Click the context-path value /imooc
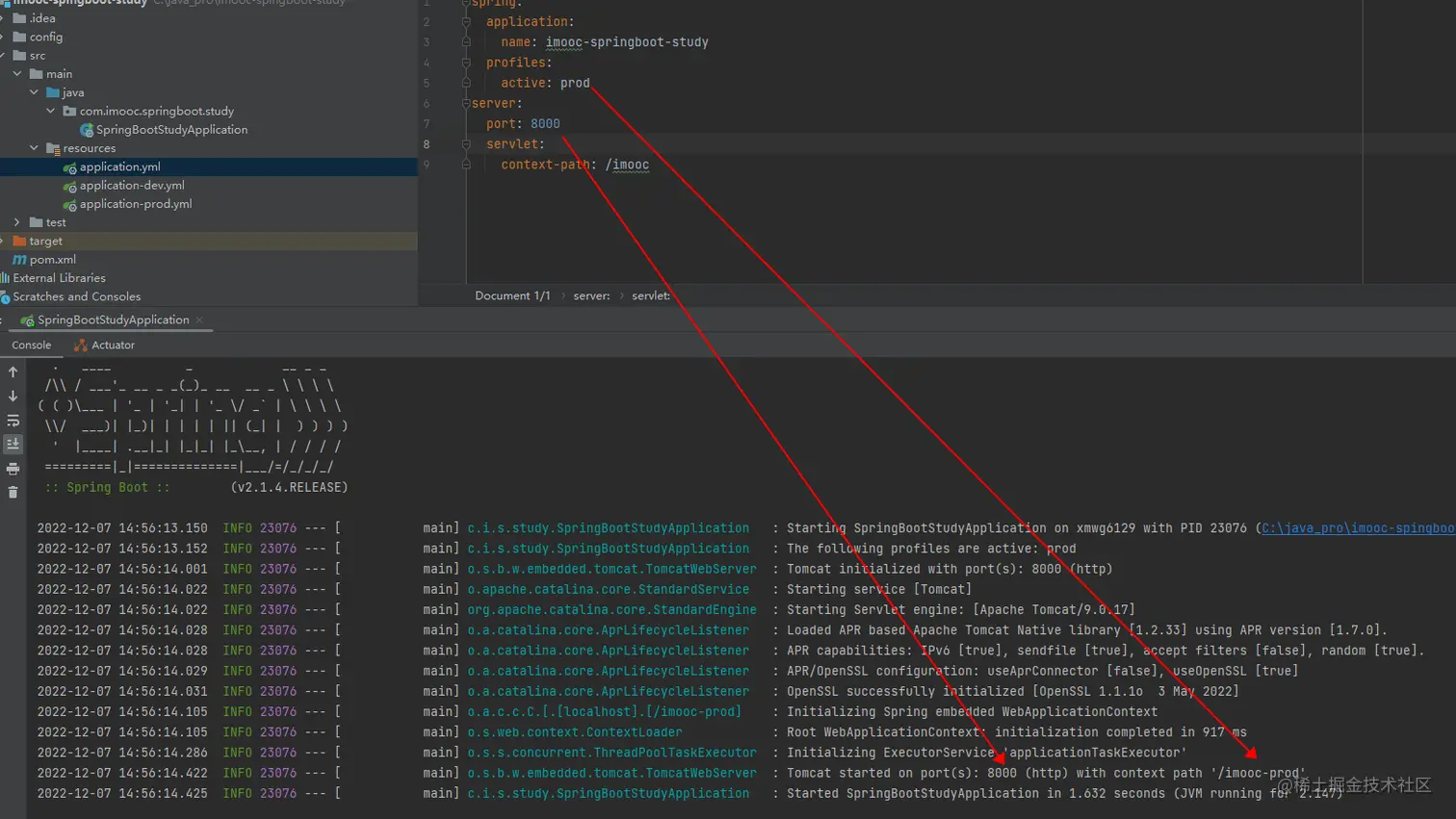Viewport: 1456px width, 819px height. 627,165
